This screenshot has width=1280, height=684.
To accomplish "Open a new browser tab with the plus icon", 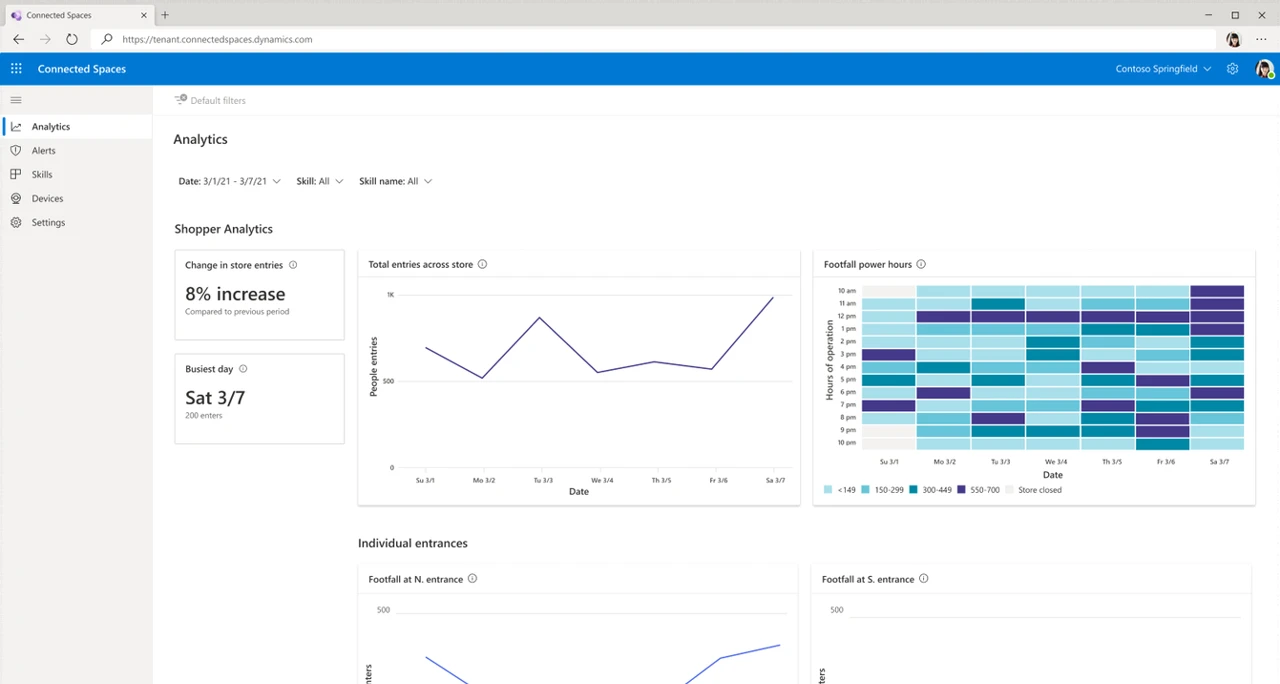I will pyautogui.click(x=165, y=15).
